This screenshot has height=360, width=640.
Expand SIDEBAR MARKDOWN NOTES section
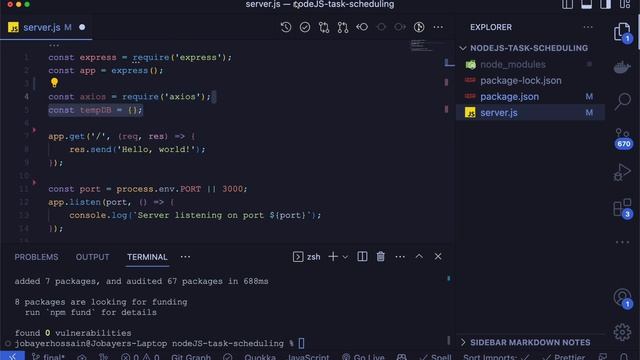[530, 342]
